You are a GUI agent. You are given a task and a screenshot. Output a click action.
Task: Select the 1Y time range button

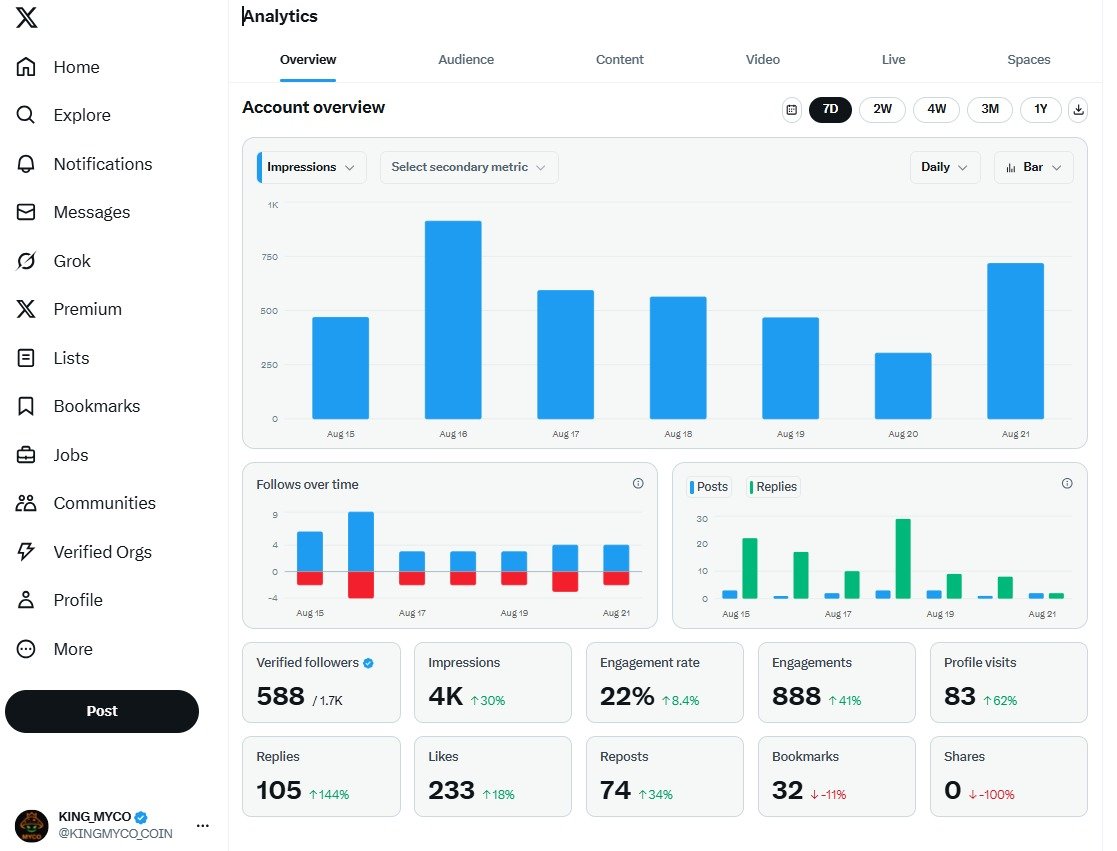click(1040, 110)
